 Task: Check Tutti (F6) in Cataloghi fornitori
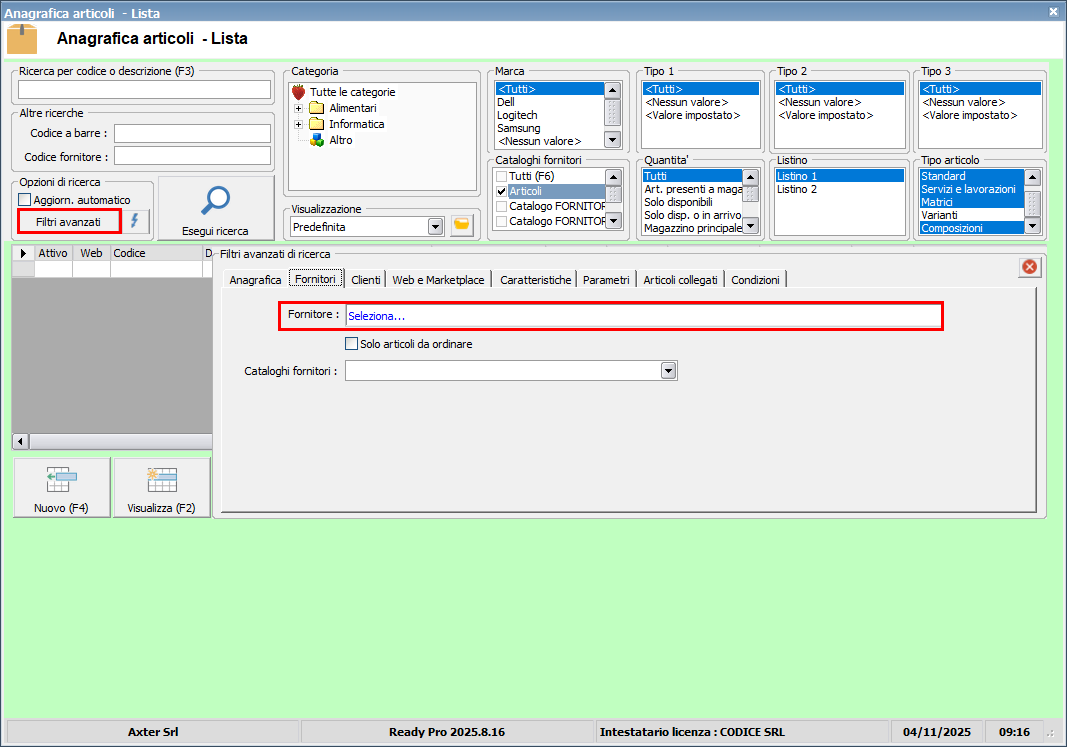pos(502,177)
